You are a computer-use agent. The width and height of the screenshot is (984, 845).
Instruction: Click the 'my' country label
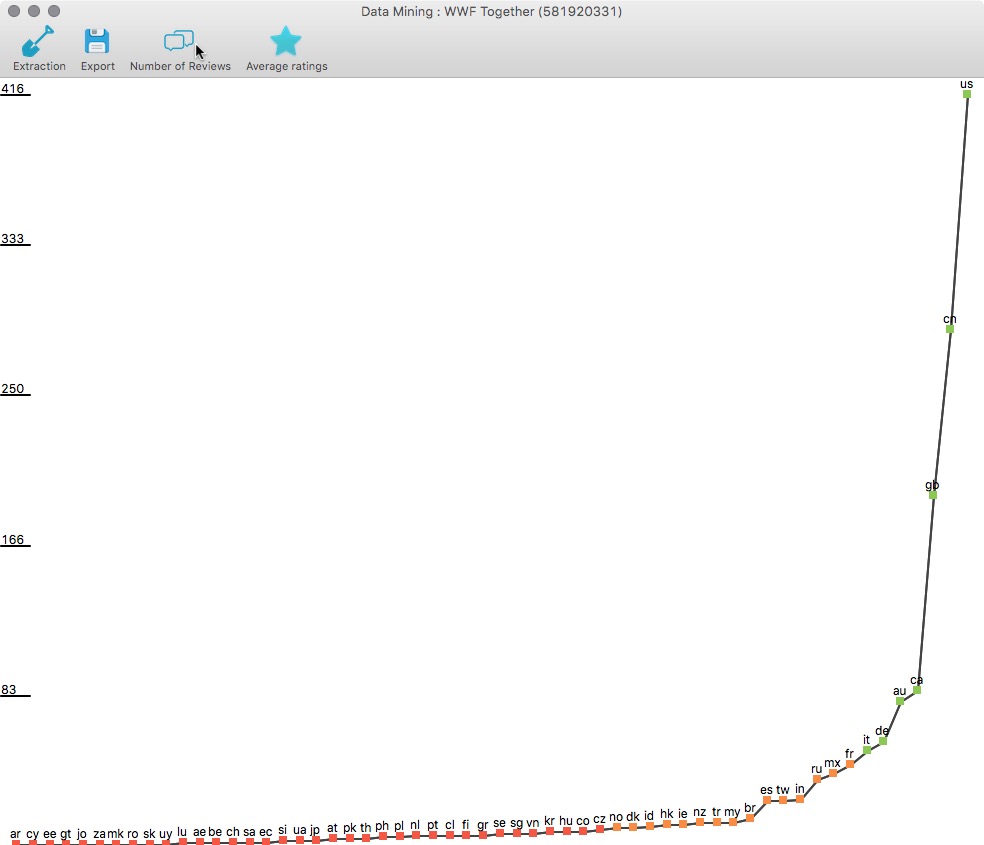click(732, 812)
